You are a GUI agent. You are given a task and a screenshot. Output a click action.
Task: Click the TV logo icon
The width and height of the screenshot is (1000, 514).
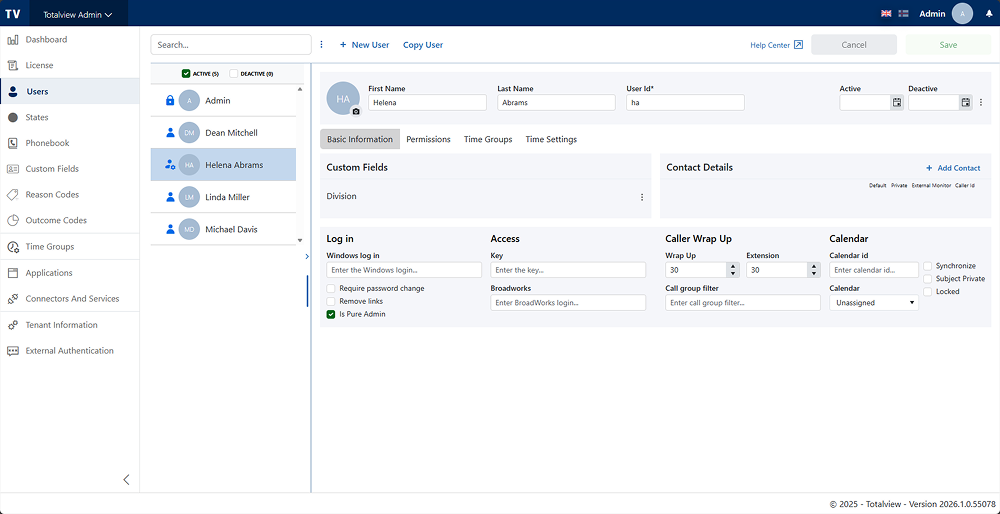[x=13, y=13]
